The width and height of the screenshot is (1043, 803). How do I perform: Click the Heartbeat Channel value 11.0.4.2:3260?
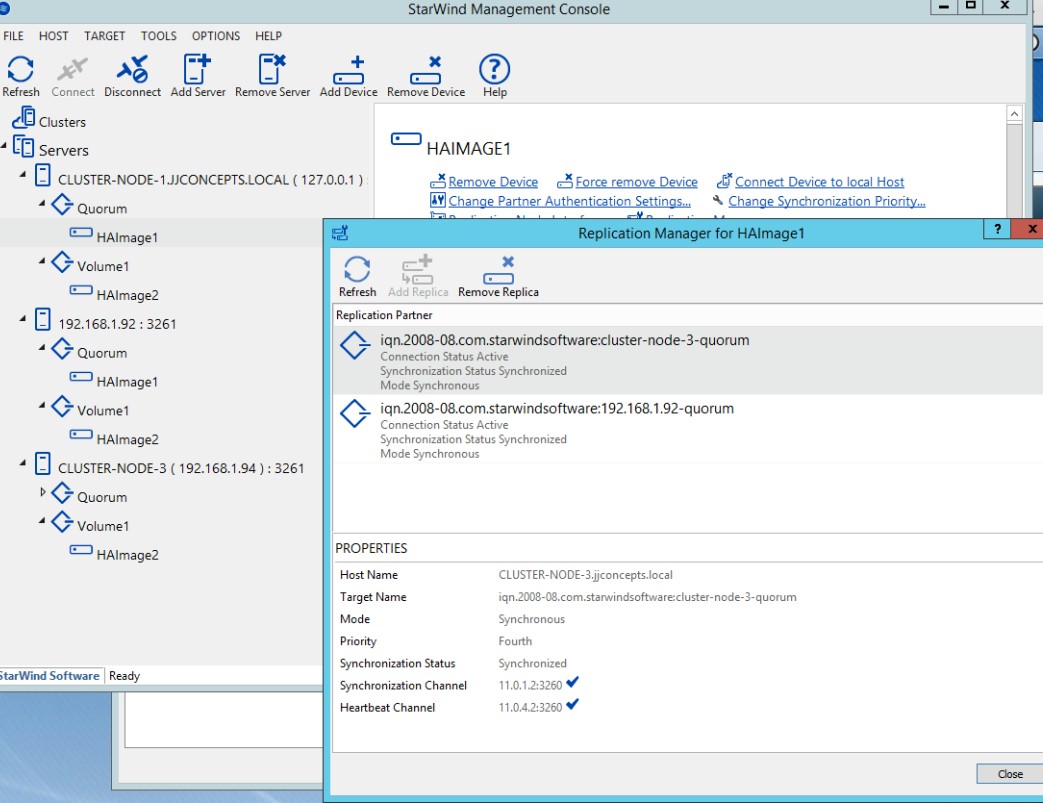click(530, 707)
